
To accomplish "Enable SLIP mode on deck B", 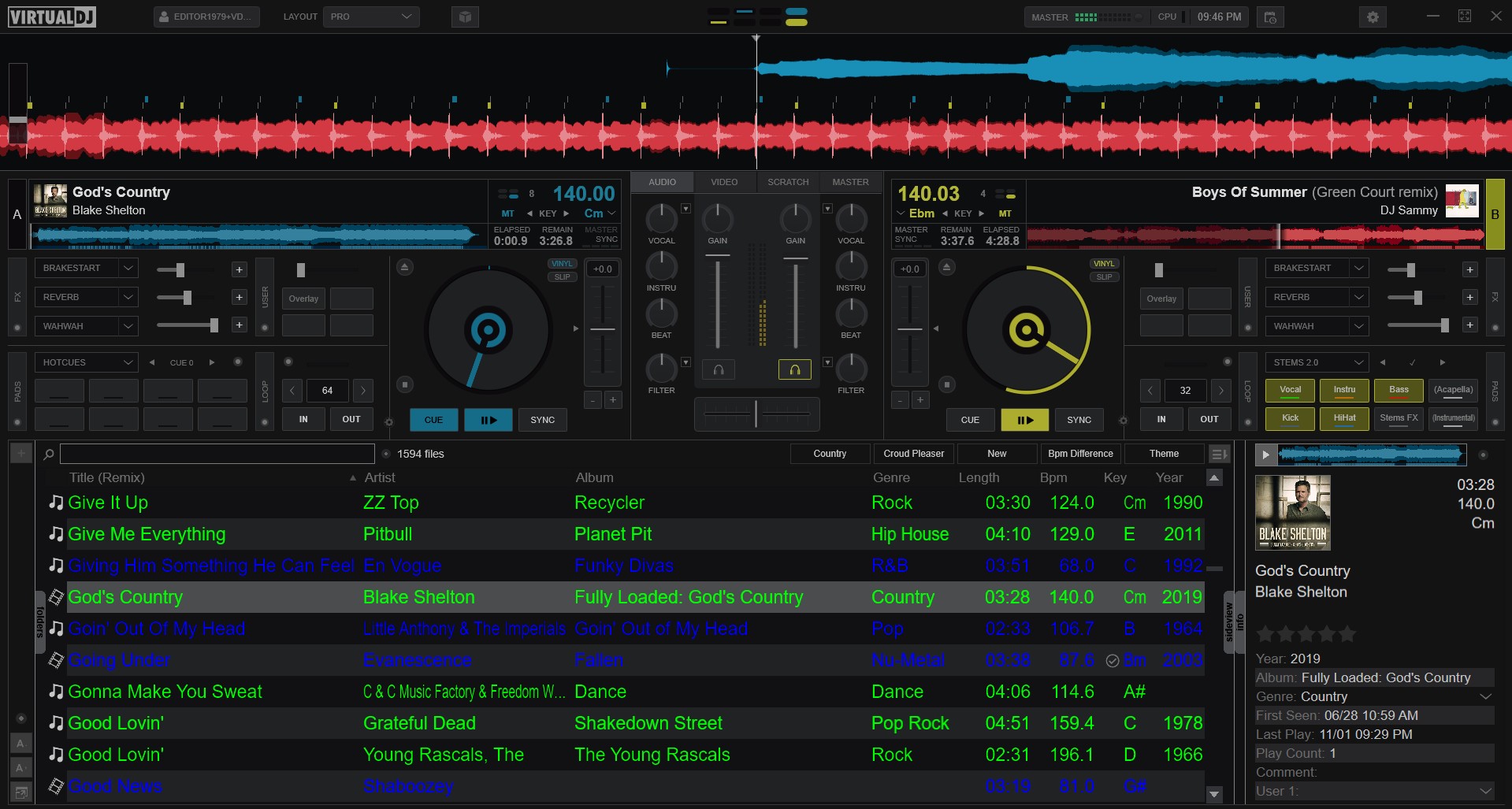I will pos(1104,277).
